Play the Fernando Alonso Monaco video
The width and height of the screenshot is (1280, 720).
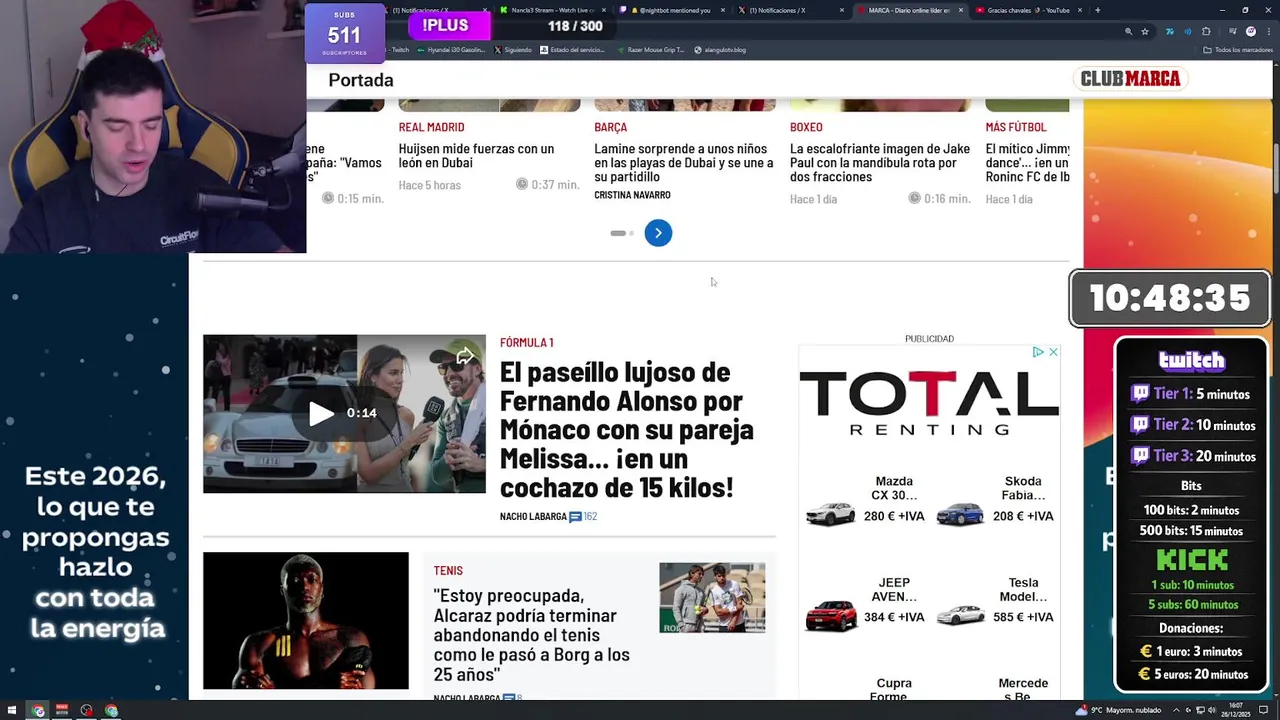pyautogui.click(x=321, y=414)
